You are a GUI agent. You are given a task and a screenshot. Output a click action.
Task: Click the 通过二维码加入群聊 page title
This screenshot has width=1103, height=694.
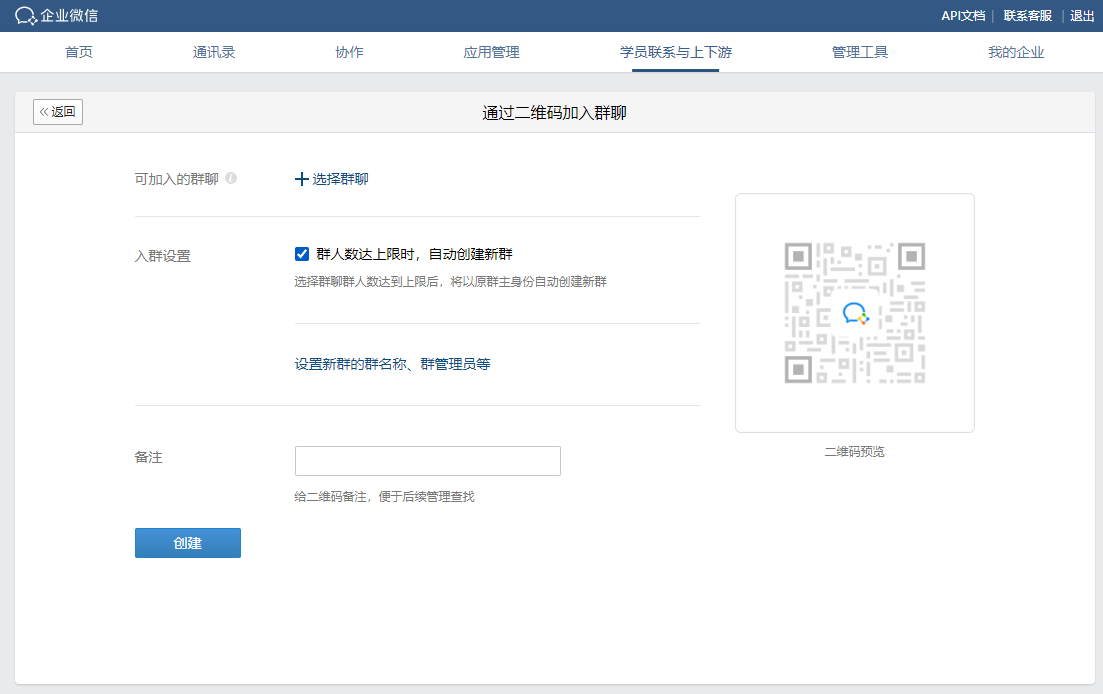[554, 113]
